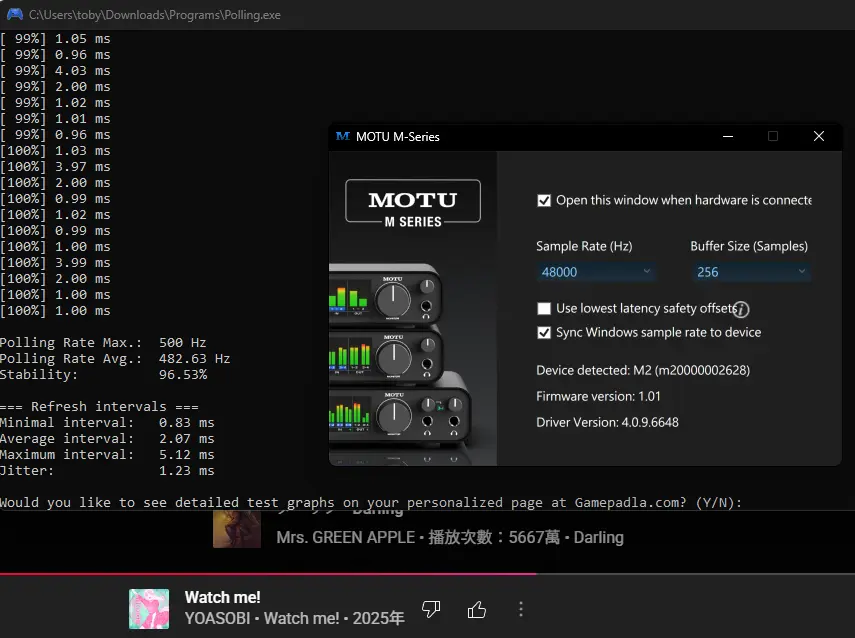This screenshot has width=855, height=638.
Task: Like the song Watch me!
Action: 477,609
